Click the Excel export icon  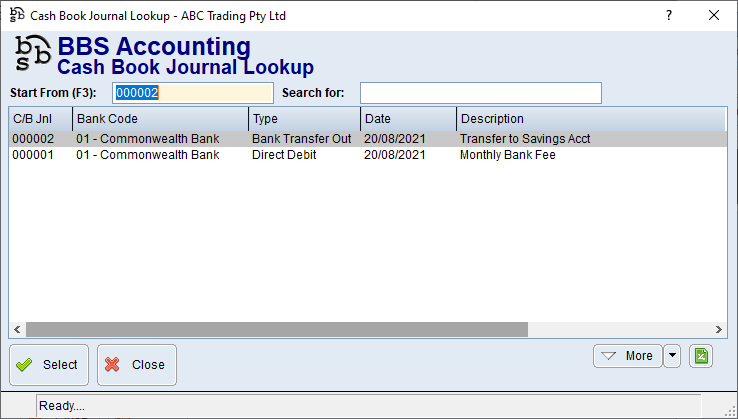click(701, 356)
